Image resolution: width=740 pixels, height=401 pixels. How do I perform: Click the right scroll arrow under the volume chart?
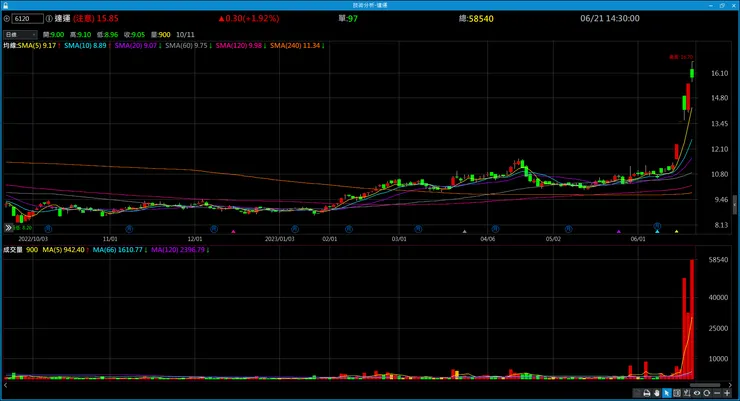point(730,385)
